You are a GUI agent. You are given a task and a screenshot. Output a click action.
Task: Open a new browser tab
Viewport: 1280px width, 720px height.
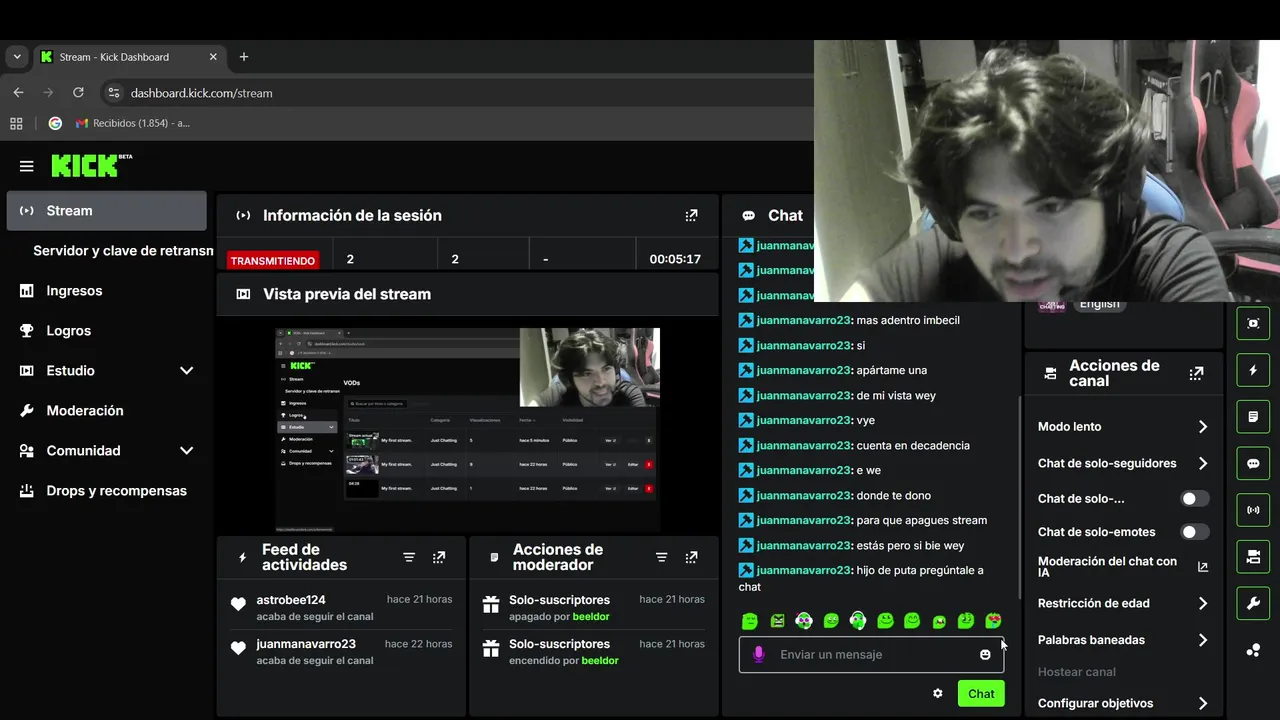(244, 57)
